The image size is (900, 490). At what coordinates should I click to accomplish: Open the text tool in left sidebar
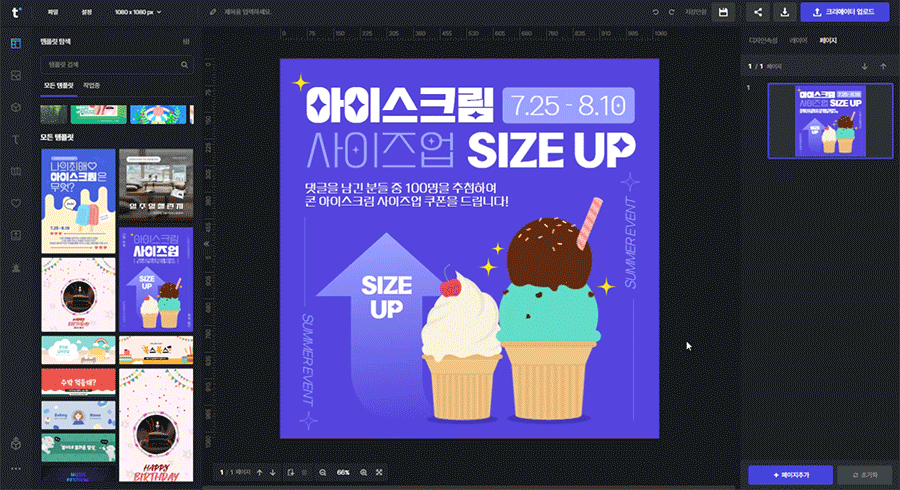[x=15, y=139]
